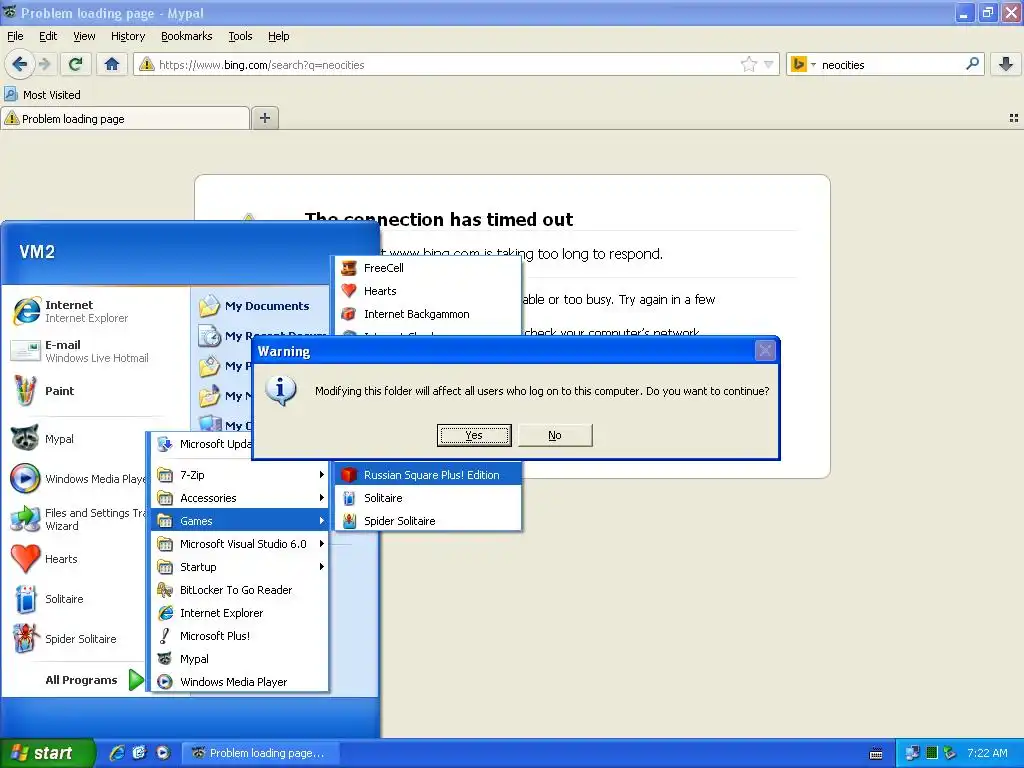
Task: Open the Bing search engine dropdown
Action: pyautogui.click(x=803, y=64)
